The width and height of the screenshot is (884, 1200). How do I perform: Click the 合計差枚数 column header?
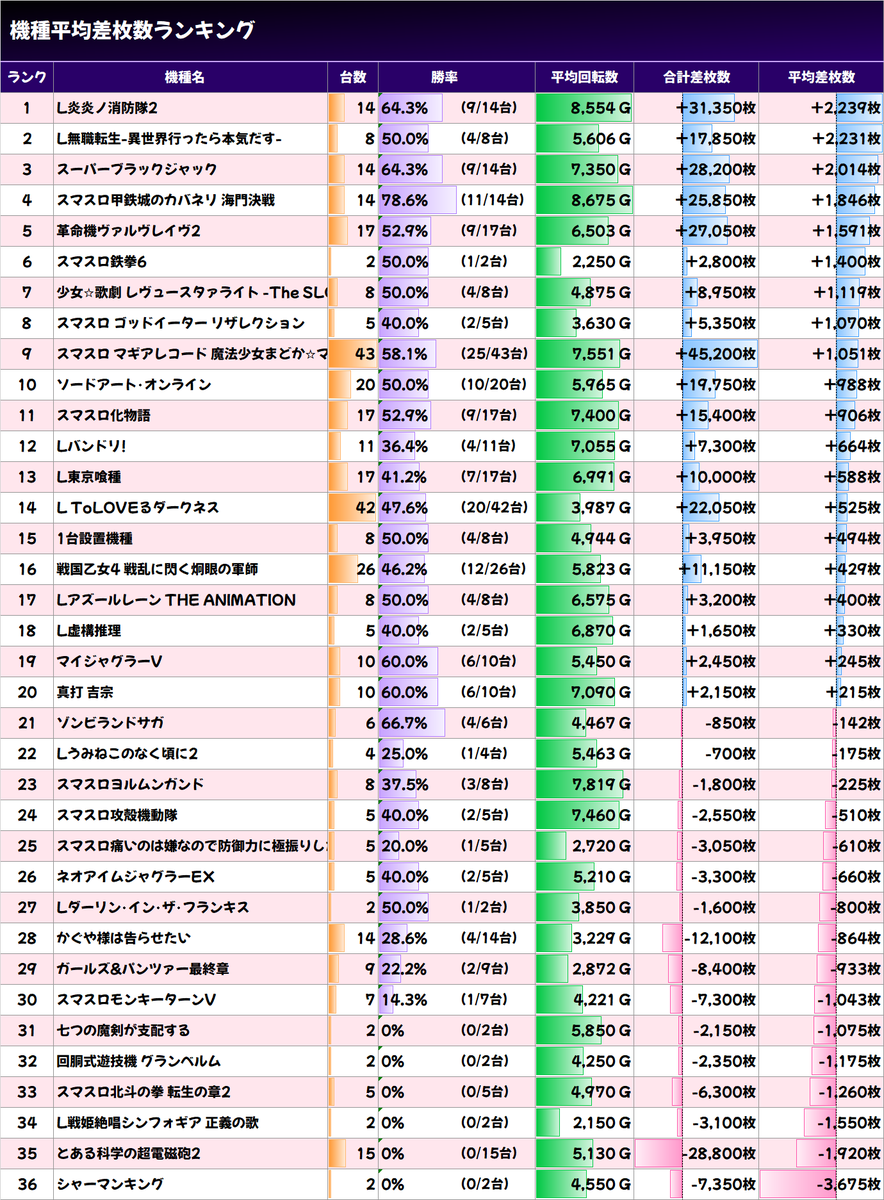tap(697, 77)
